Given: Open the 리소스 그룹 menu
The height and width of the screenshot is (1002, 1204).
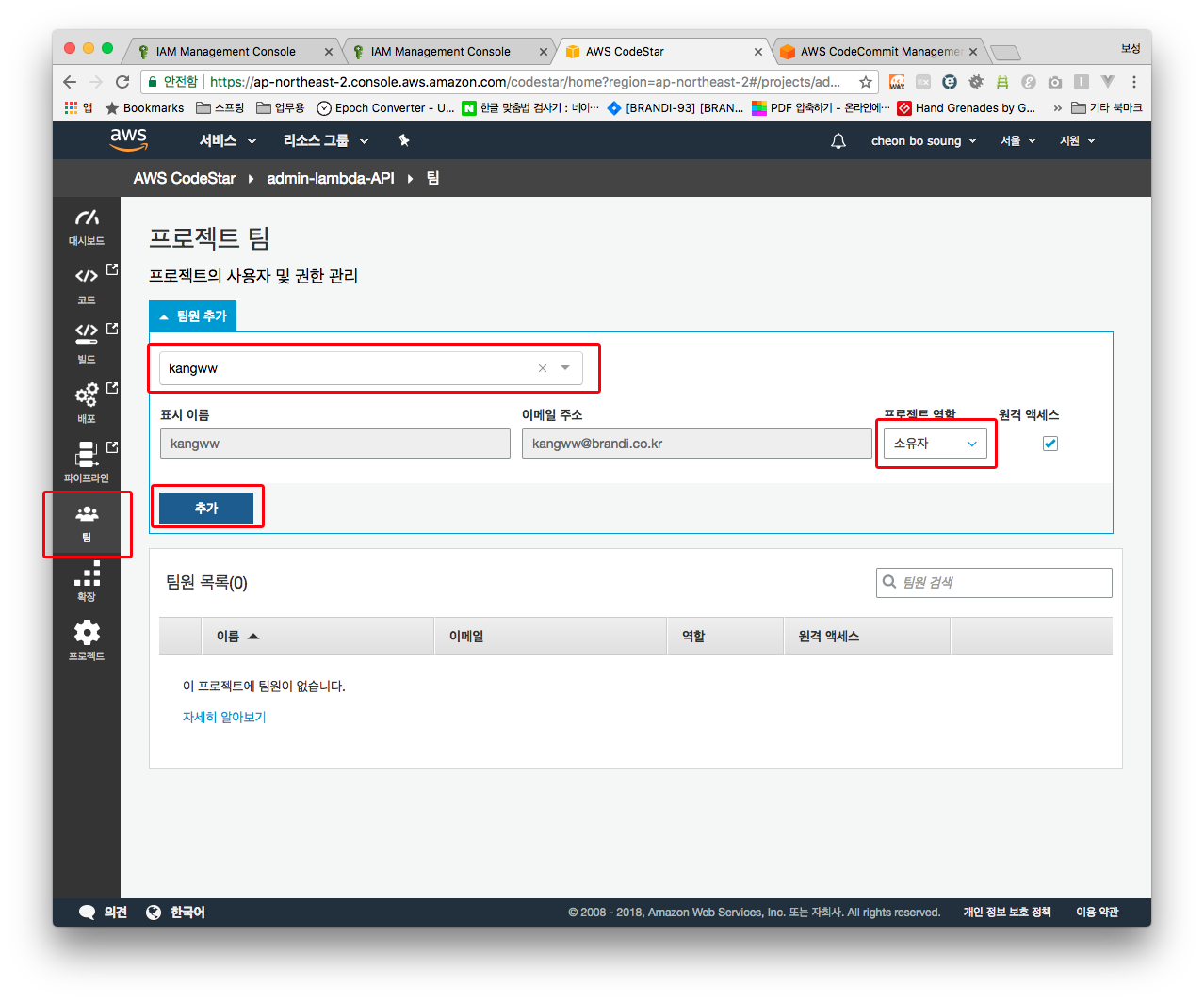Looking at the screenshot, I should (325, 141).
